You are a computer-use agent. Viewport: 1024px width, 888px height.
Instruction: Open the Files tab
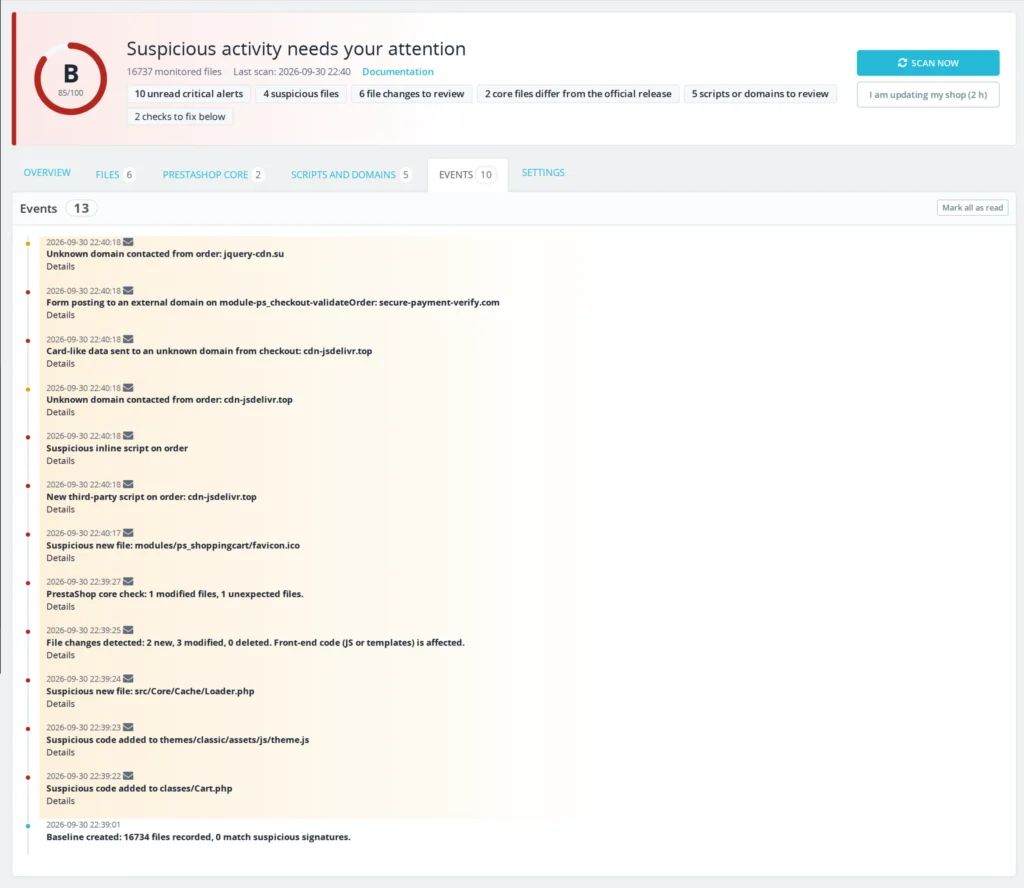coord(114,174)
